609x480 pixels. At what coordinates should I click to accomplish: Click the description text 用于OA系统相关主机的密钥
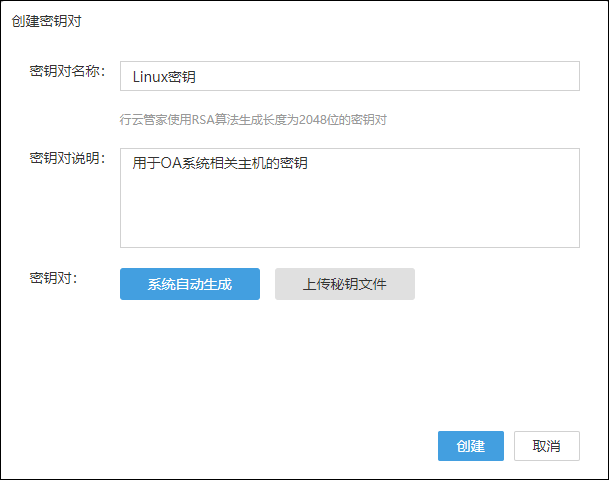[220, 163]
